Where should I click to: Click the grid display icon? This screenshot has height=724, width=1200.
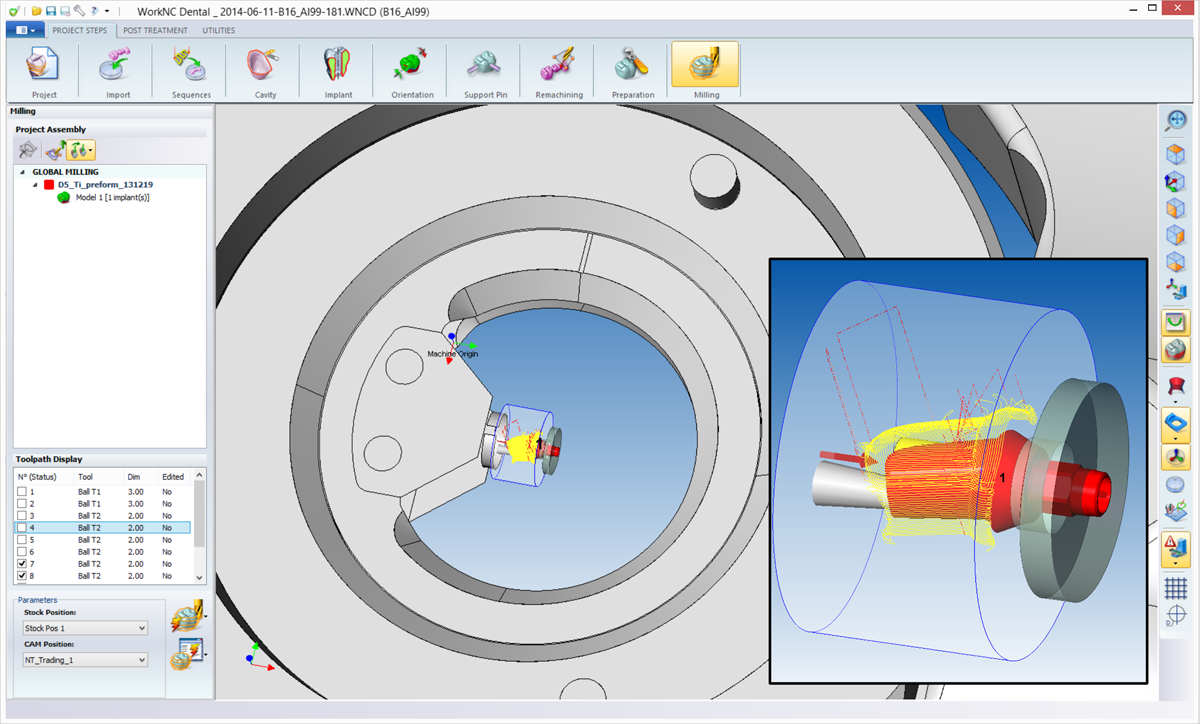[1176, 587]
